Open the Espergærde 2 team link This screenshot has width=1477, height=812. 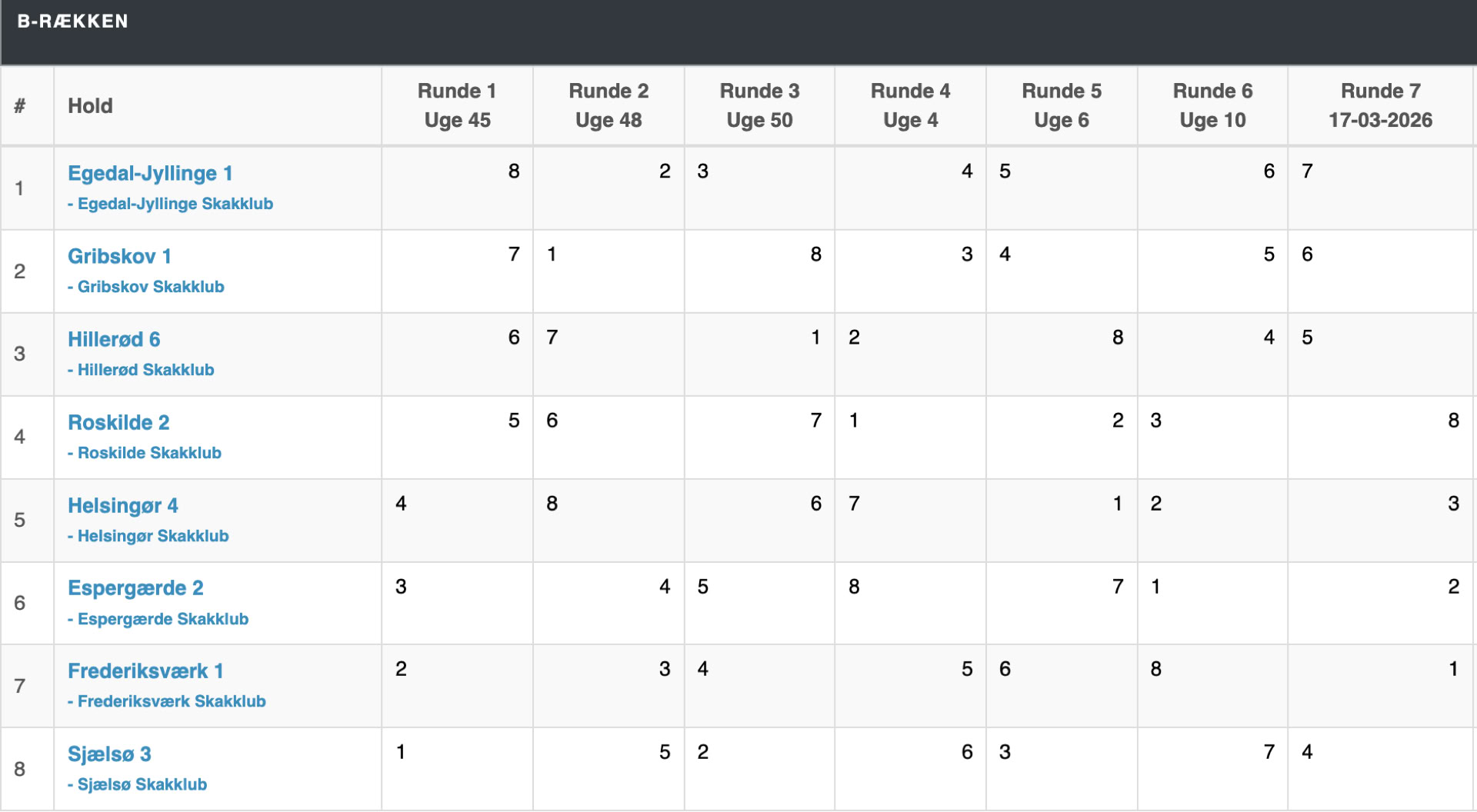135,588
